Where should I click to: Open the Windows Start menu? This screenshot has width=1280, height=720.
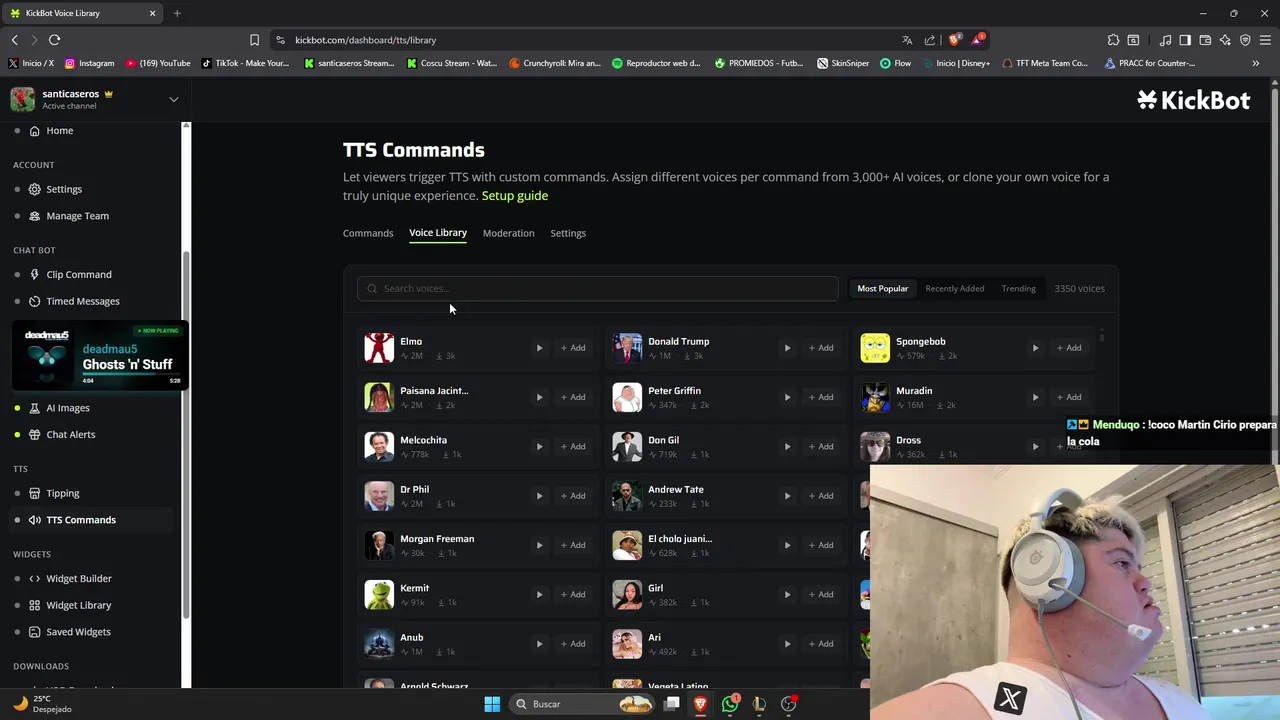pos(492,704)
